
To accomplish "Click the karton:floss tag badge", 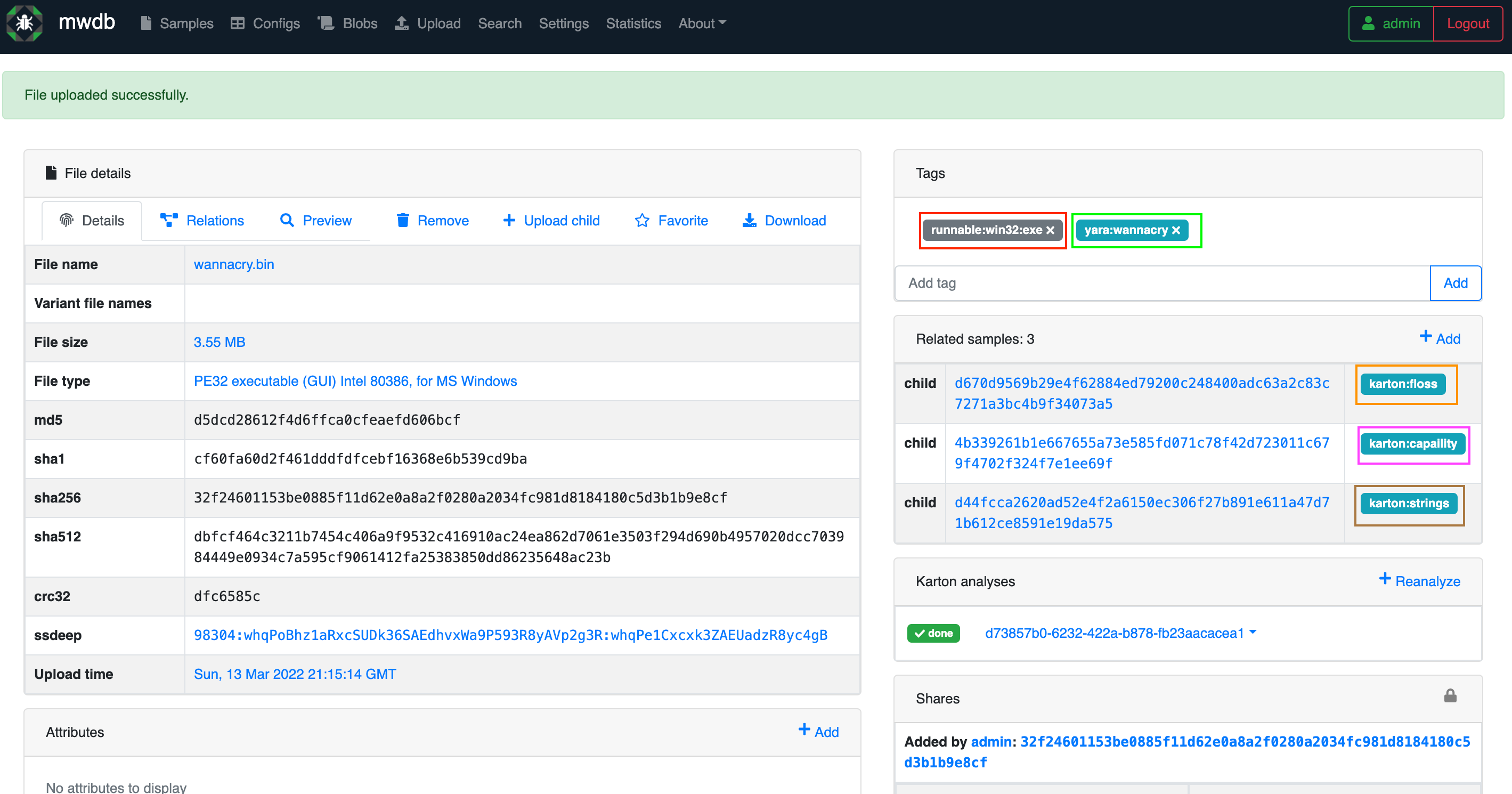I will pos(1402,384).
